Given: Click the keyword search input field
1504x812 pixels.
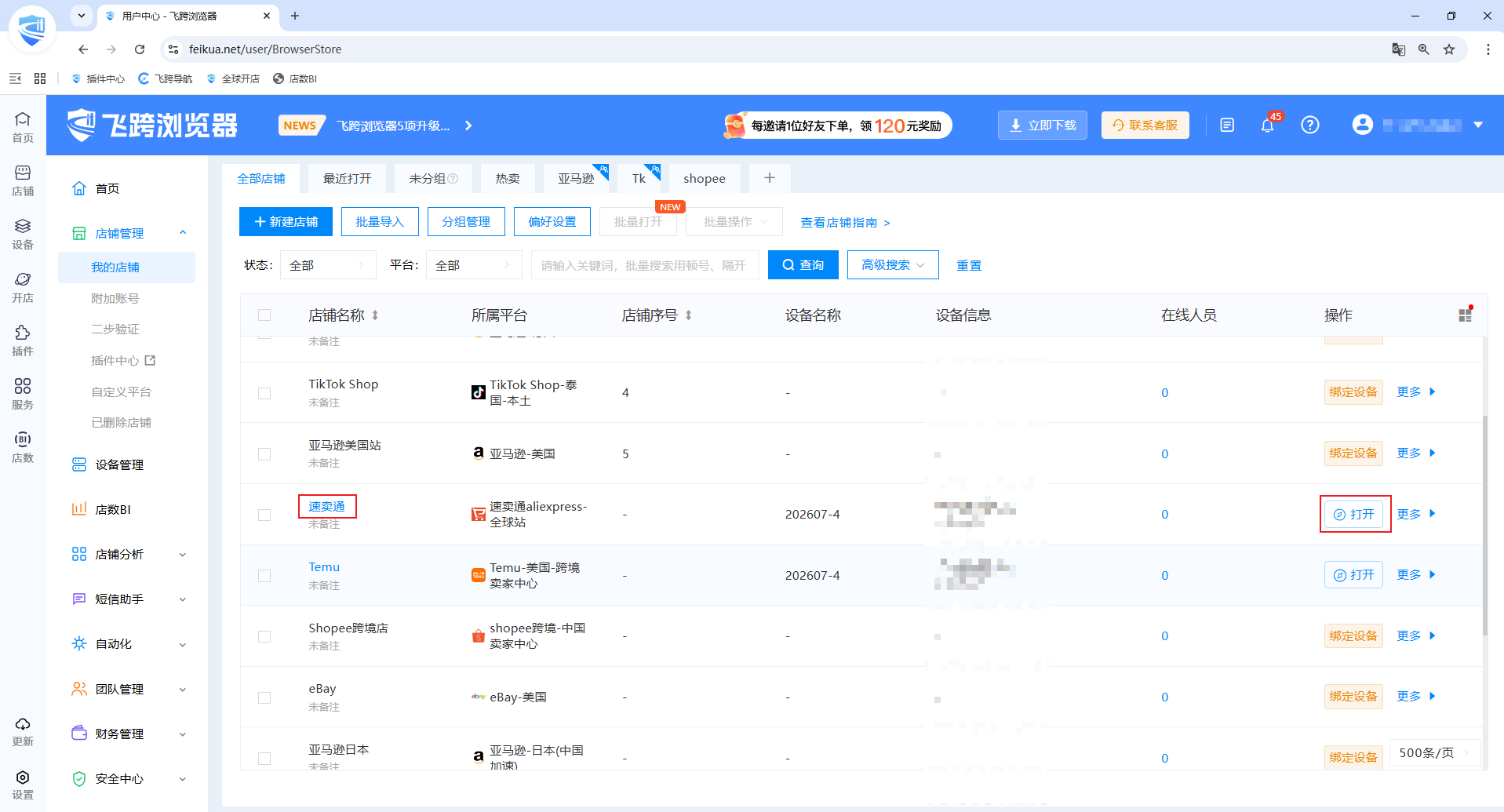Looking at the screenshot, I should click(x=645, y=265).
